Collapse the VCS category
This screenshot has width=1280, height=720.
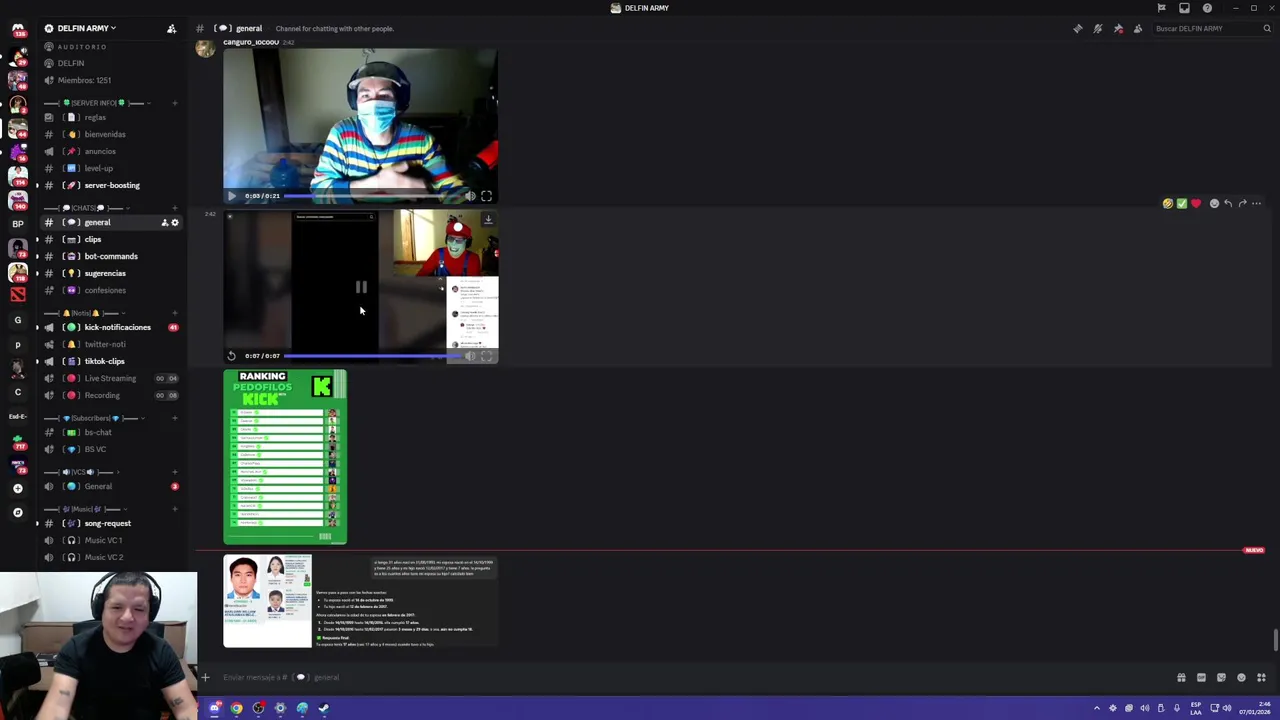pyautogui.click(x=80, y=472)
